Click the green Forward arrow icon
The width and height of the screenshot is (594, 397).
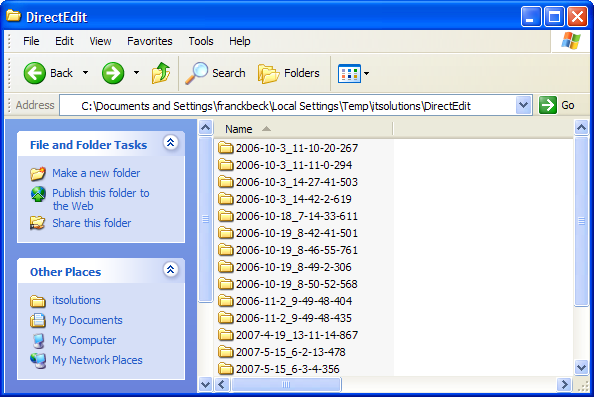tap(113, 73)
